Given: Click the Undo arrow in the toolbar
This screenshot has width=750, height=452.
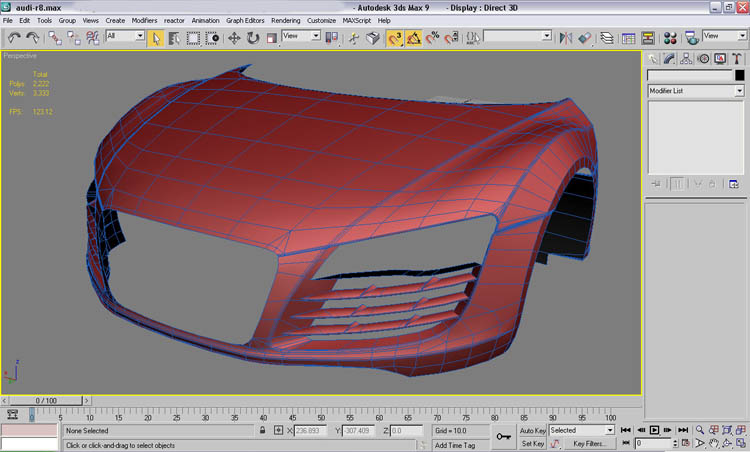Looking at the screenshot, I should click(x=14, y=38).
